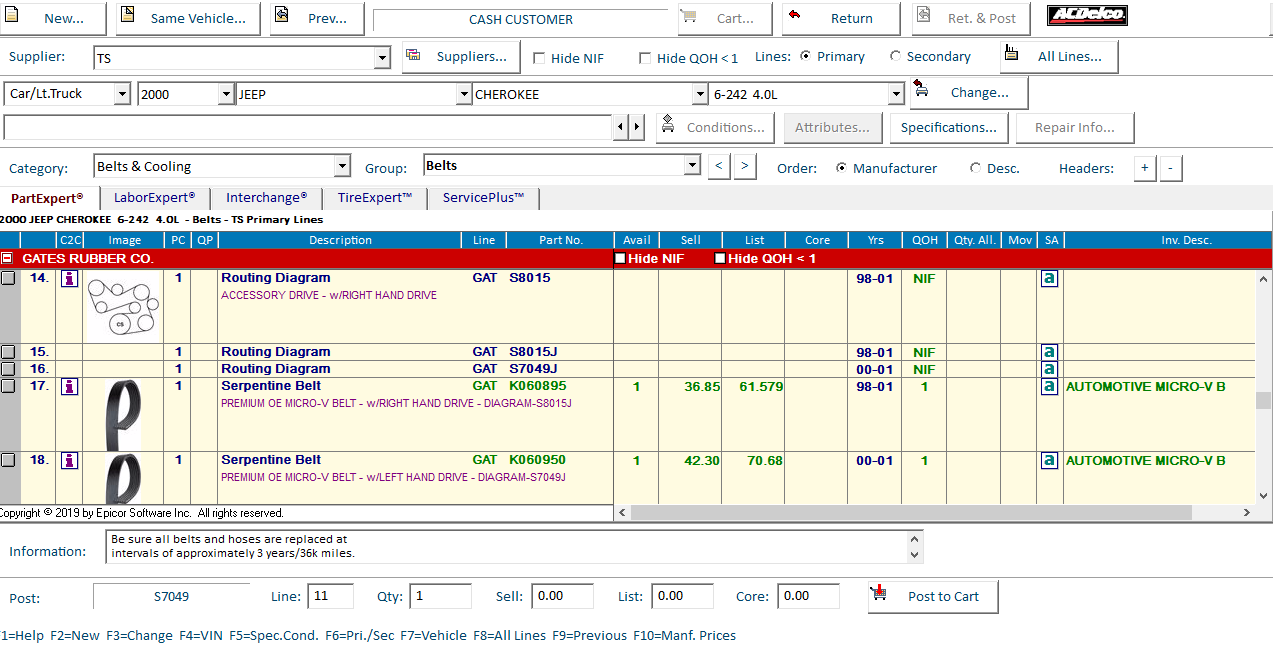Order by Desc. radio button
The width and height of the screenshot is (1273, 651).
(x=976, y=168)
